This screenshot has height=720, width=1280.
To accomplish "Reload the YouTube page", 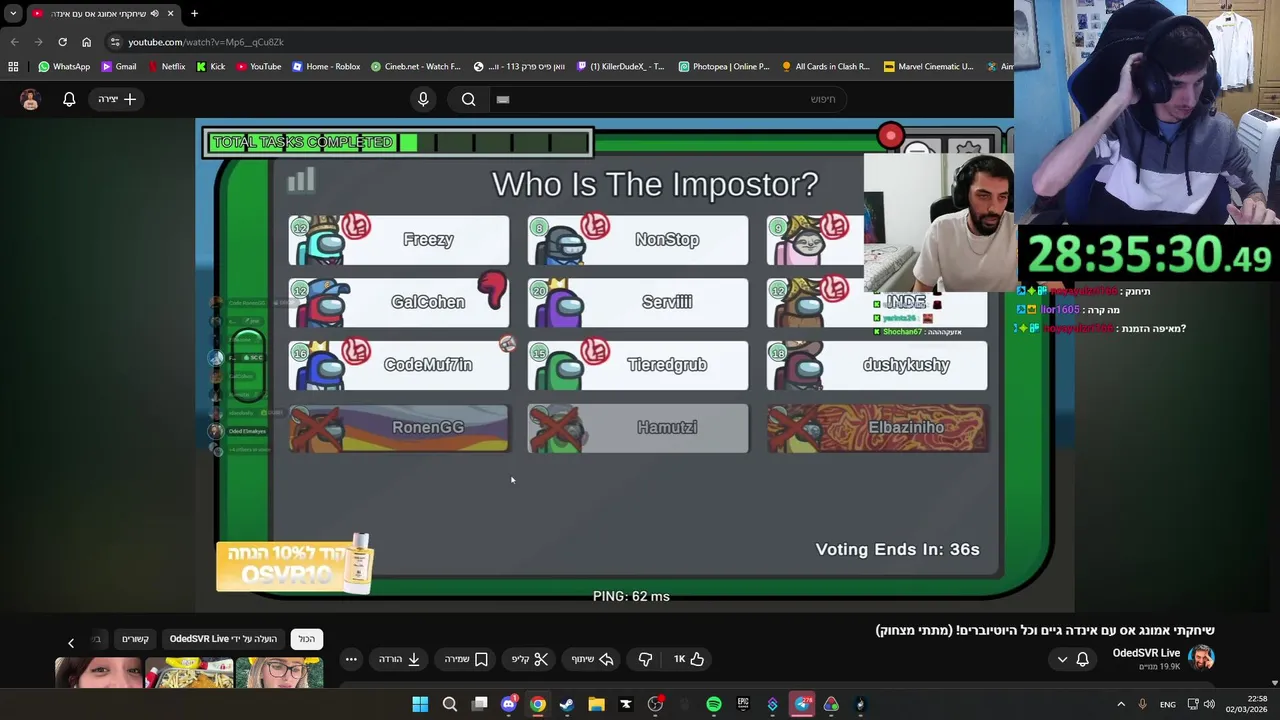I will tap(62, 42).
